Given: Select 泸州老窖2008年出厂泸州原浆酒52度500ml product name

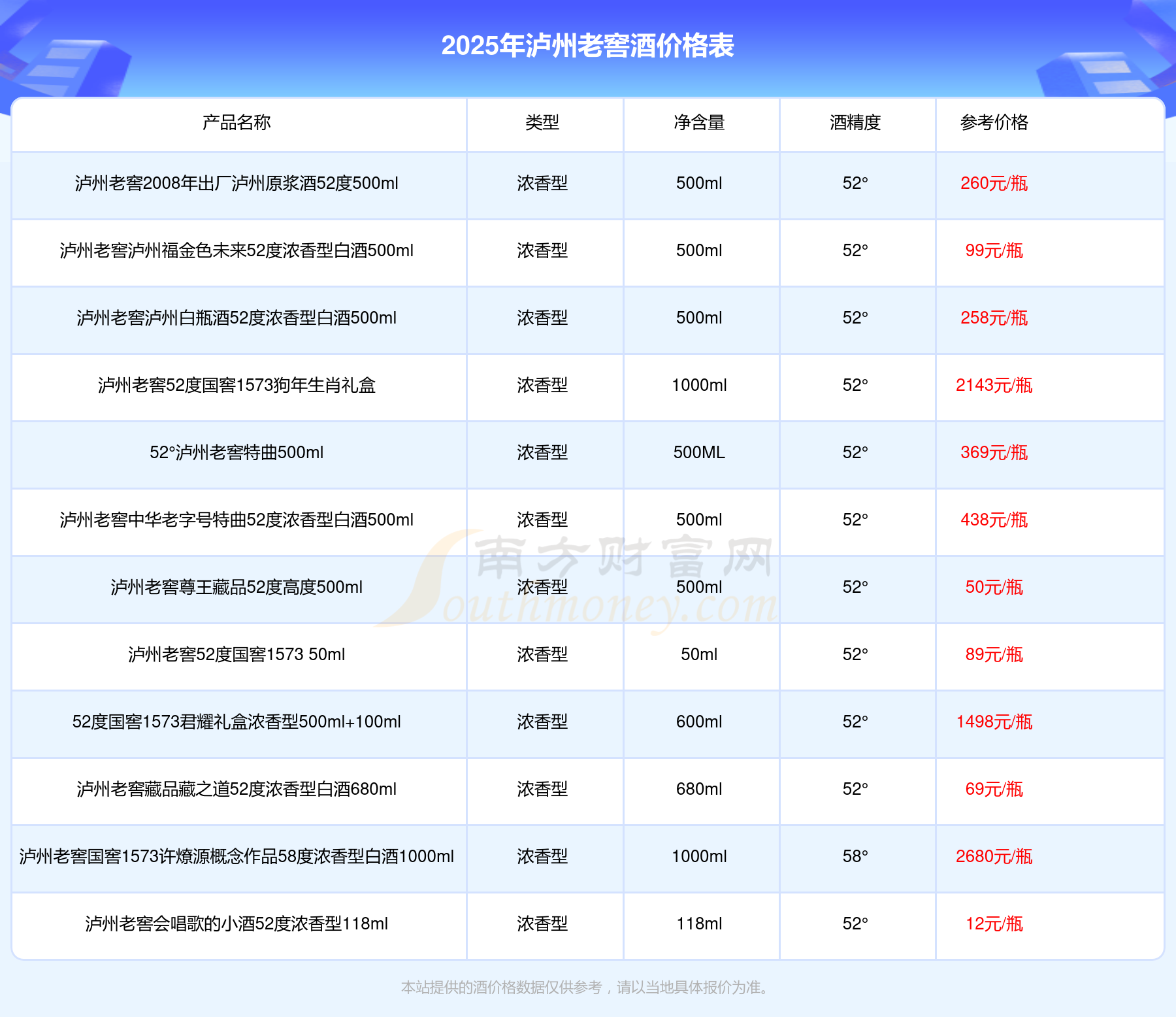Looking at the screenshot, I should [x=237, y=184].
